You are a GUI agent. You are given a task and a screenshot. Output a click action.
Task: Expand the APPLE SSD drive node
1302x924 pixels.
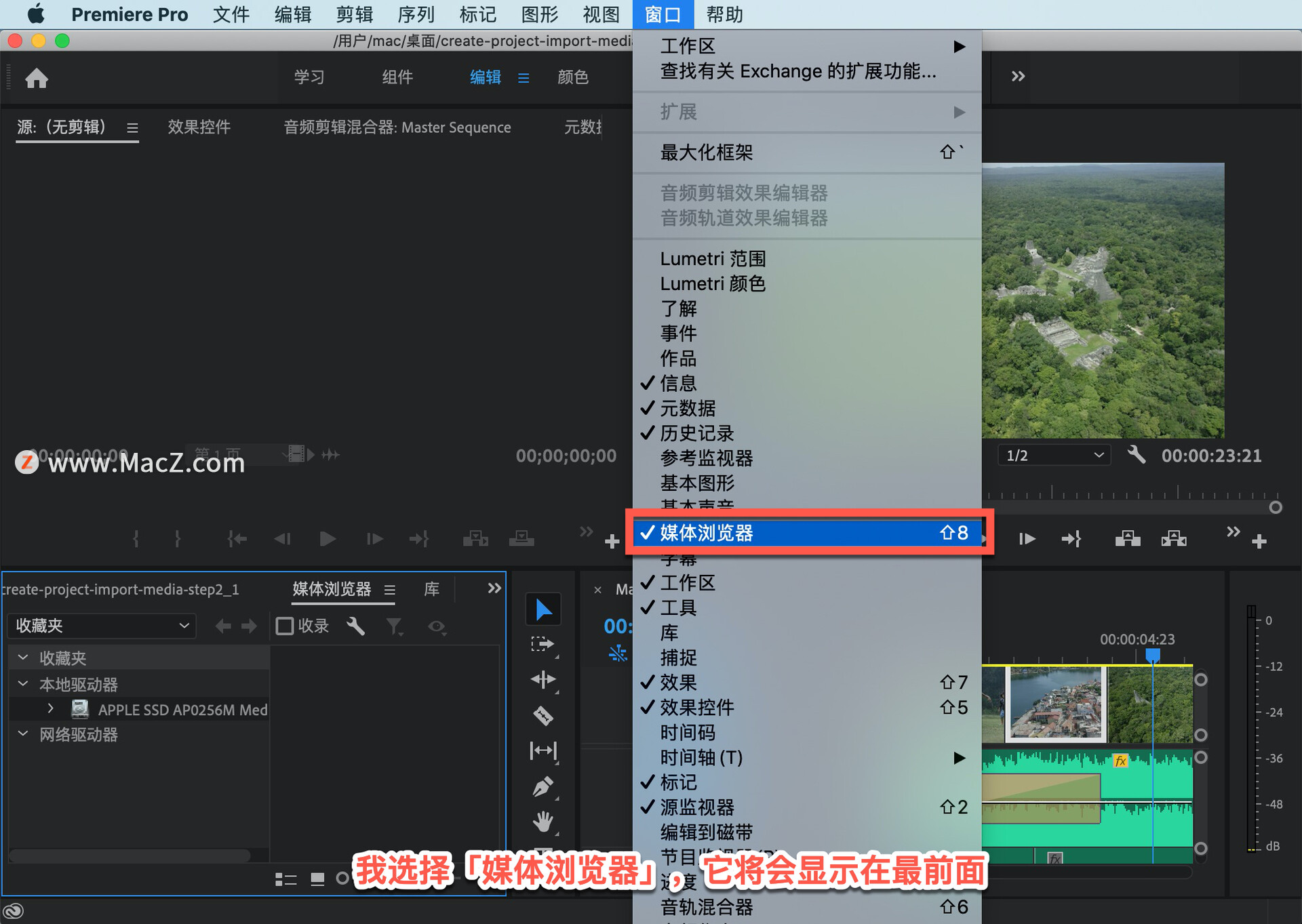(x=51, y=709)
